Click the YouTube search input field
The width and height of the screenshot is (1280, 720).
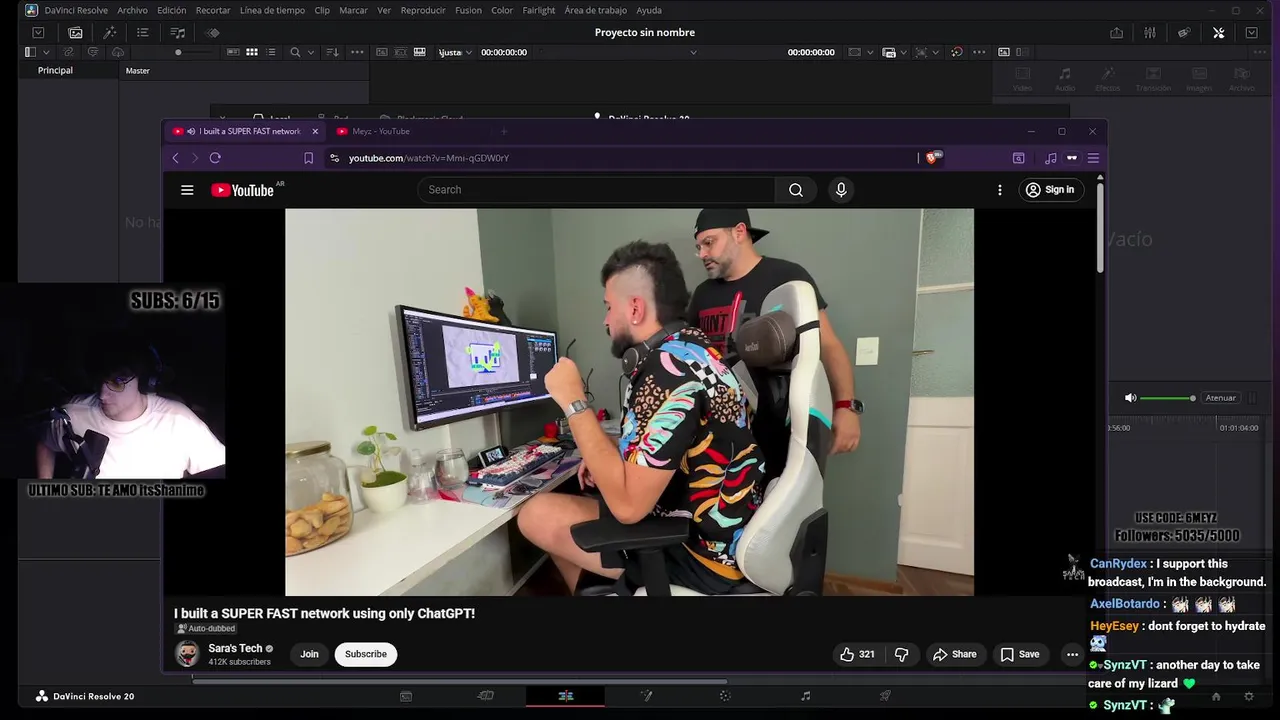click(x=597, y=190)
